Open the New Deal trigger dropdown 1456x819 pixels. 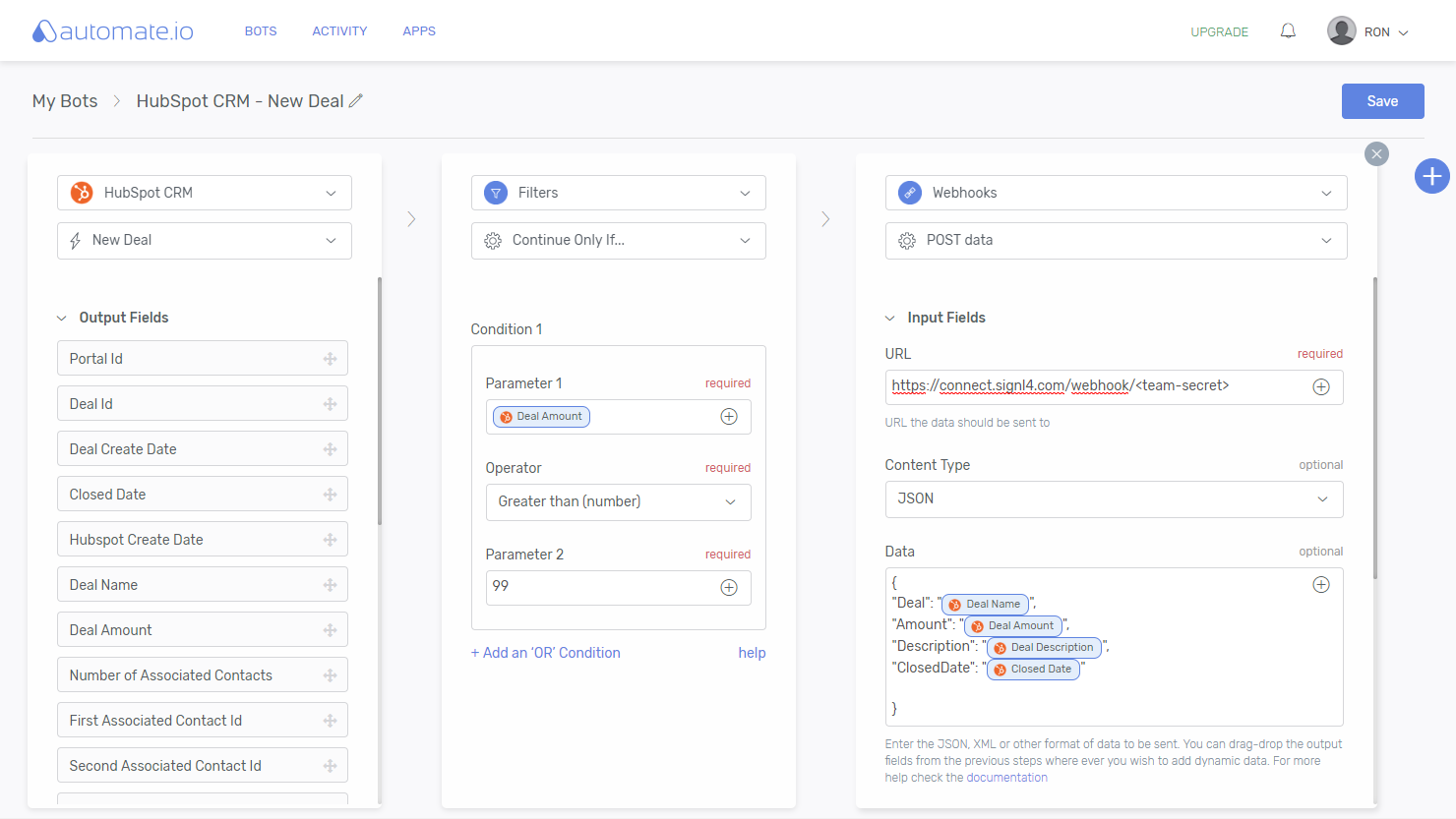[205, 241]
